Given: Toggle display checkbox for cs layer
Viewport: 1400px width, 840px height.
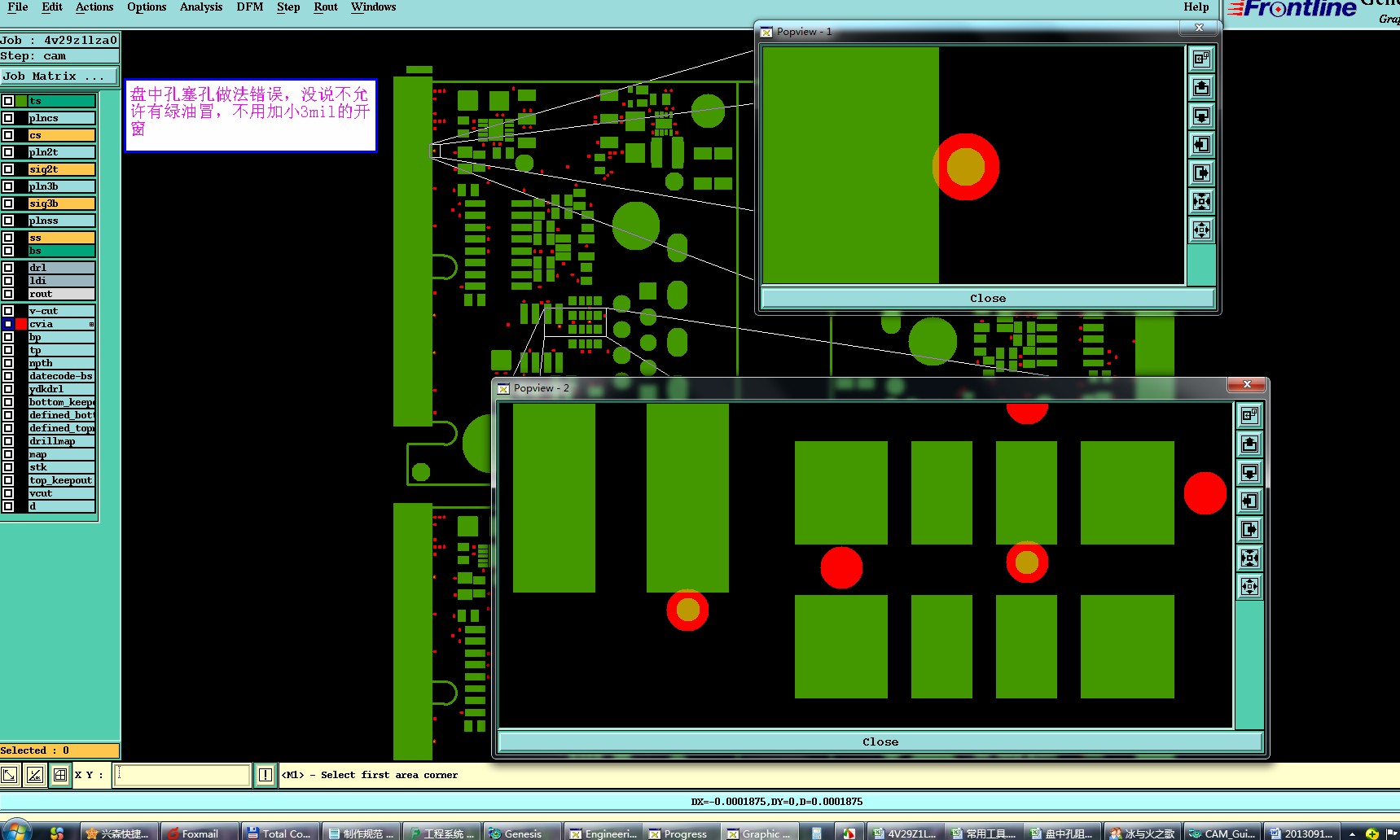Looking at the screenshot, I should (x=8, y=135).
